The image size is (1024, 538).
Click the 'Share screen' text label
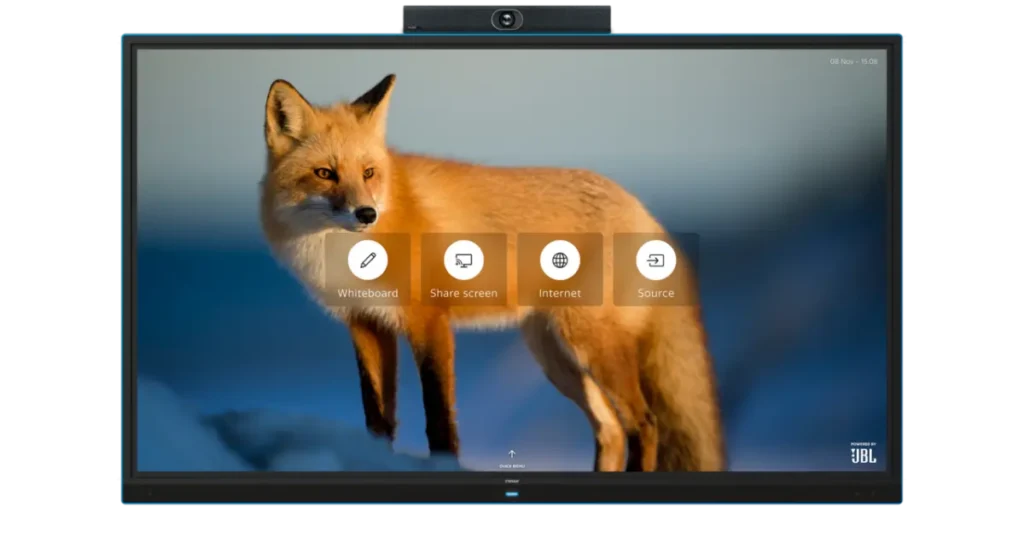464,294
